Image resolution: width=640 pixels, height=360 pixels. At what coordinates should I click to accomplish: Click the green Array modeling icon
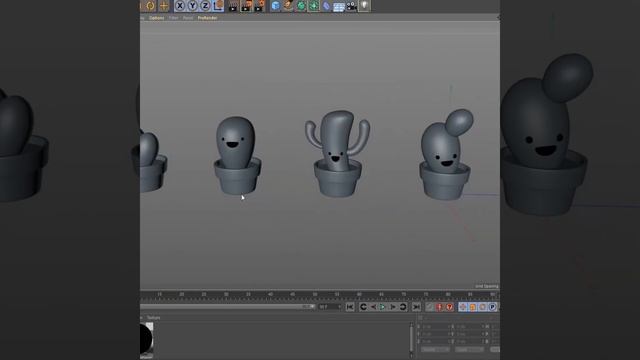(313, 6)
